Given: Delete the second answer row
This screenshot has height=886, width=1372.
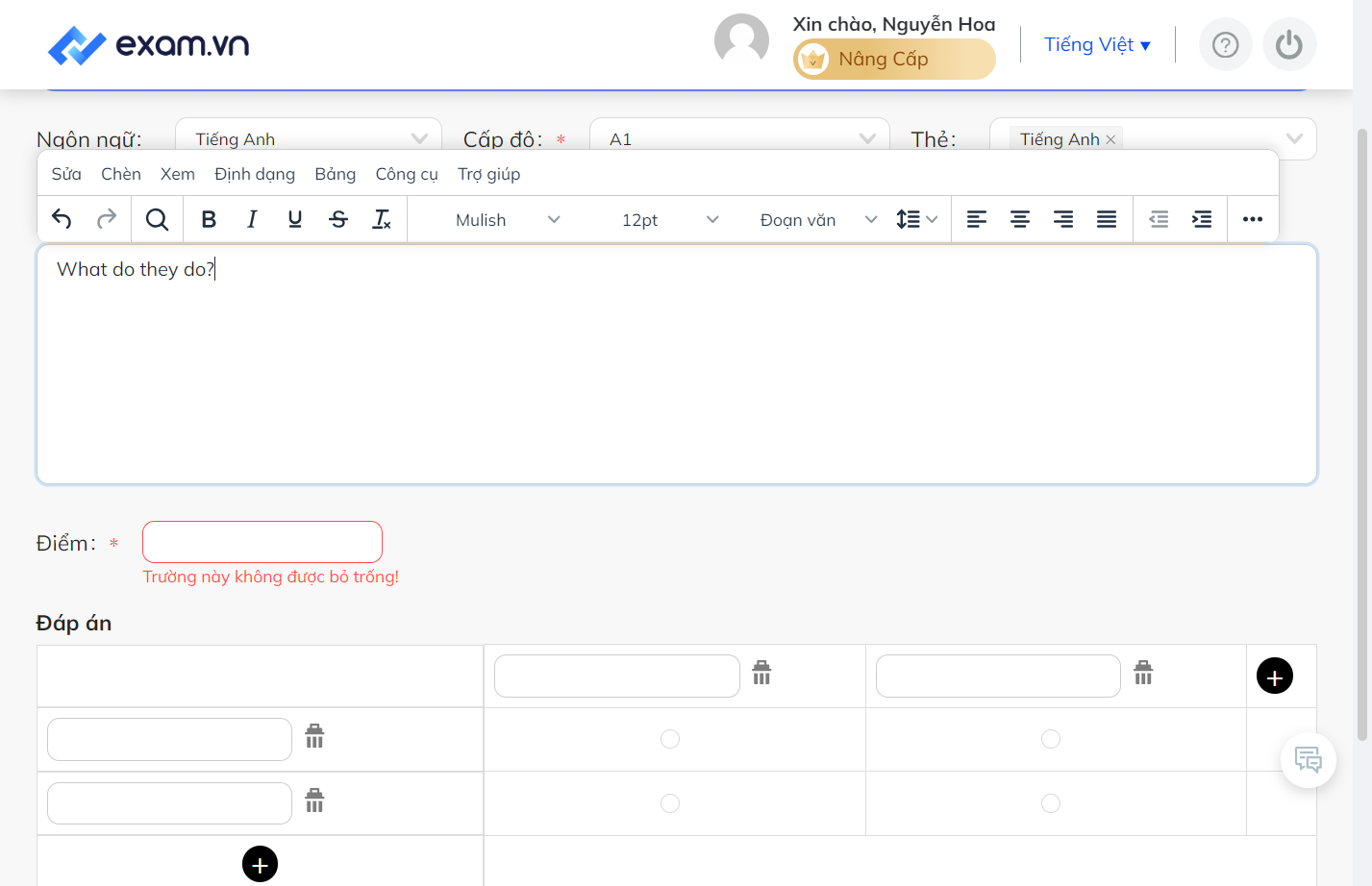Looking at the screenshot, I should (314, 800).
